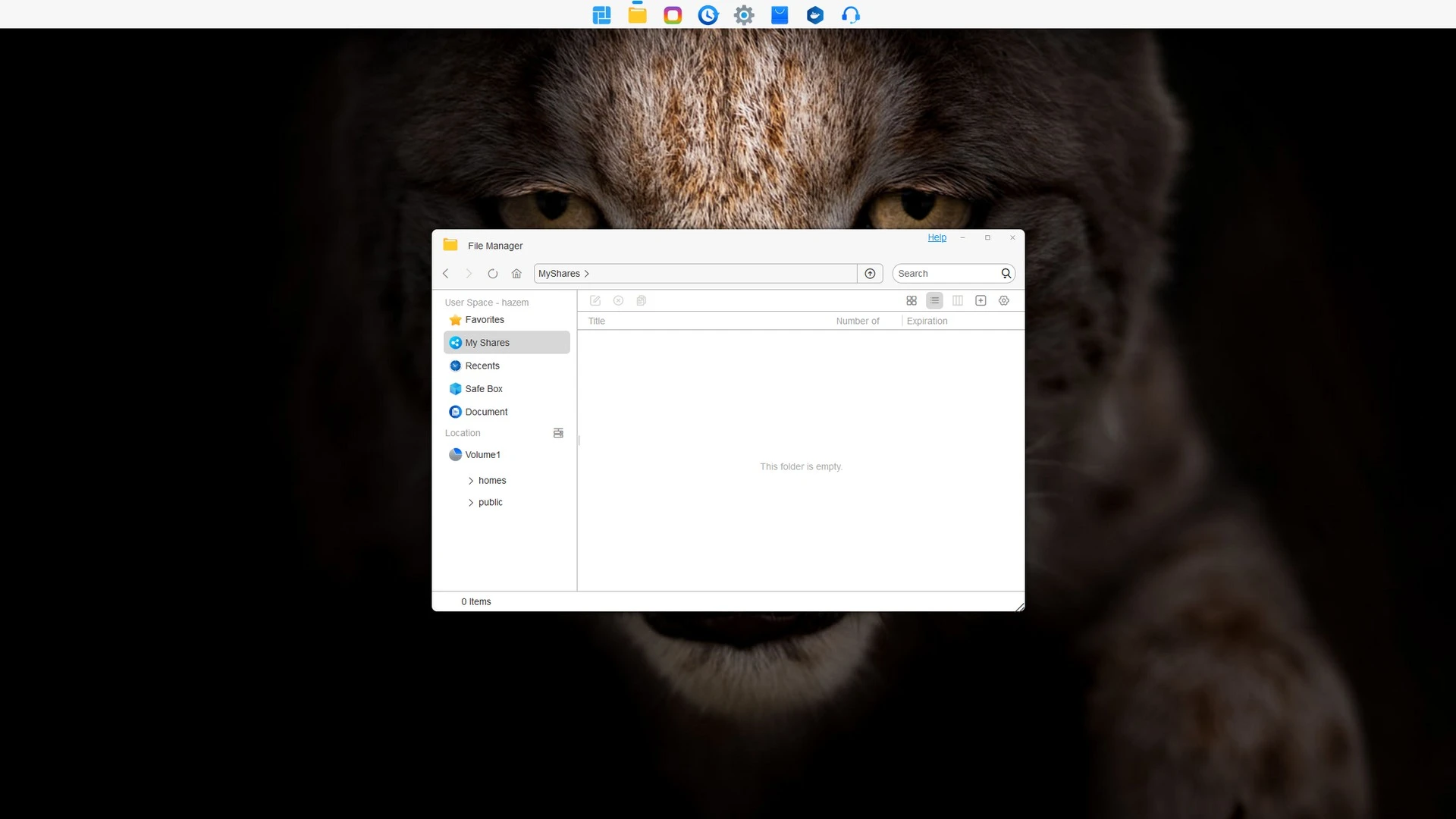This screenshot has width=1456, height=819.
Task: Click the search magnifier icon
Action: point(1006,274)
